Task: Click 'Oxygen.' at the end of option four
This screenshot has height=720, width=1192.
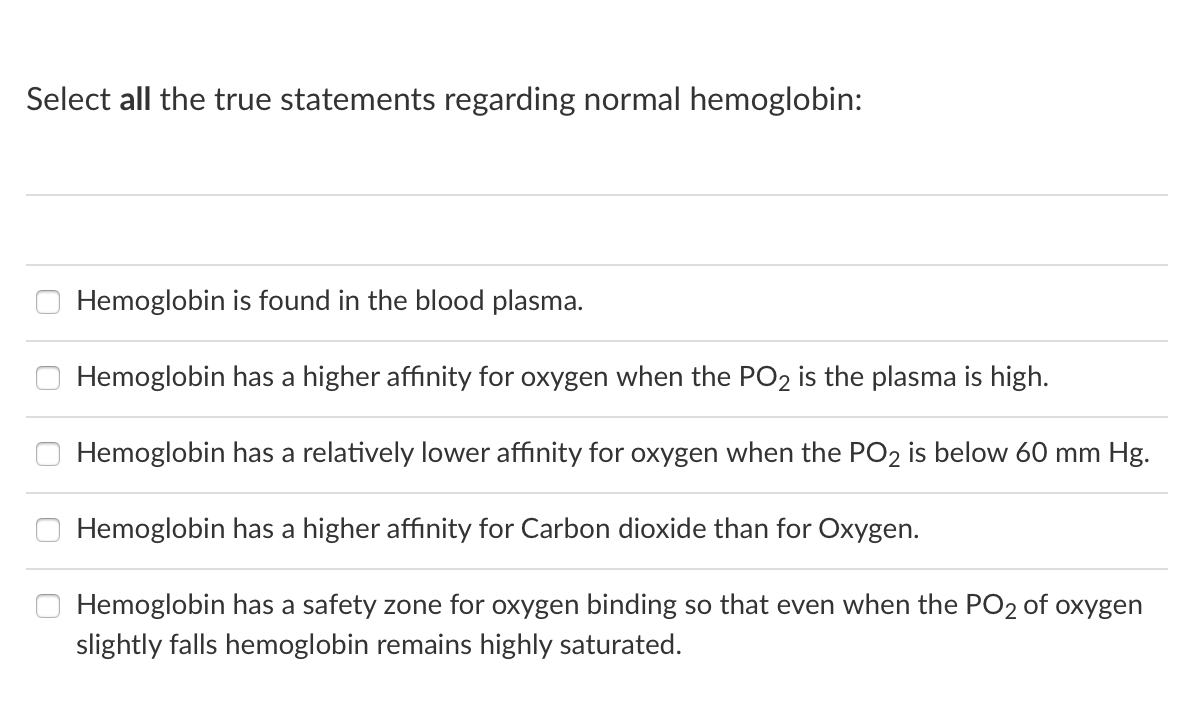Action: click(869, 530)
